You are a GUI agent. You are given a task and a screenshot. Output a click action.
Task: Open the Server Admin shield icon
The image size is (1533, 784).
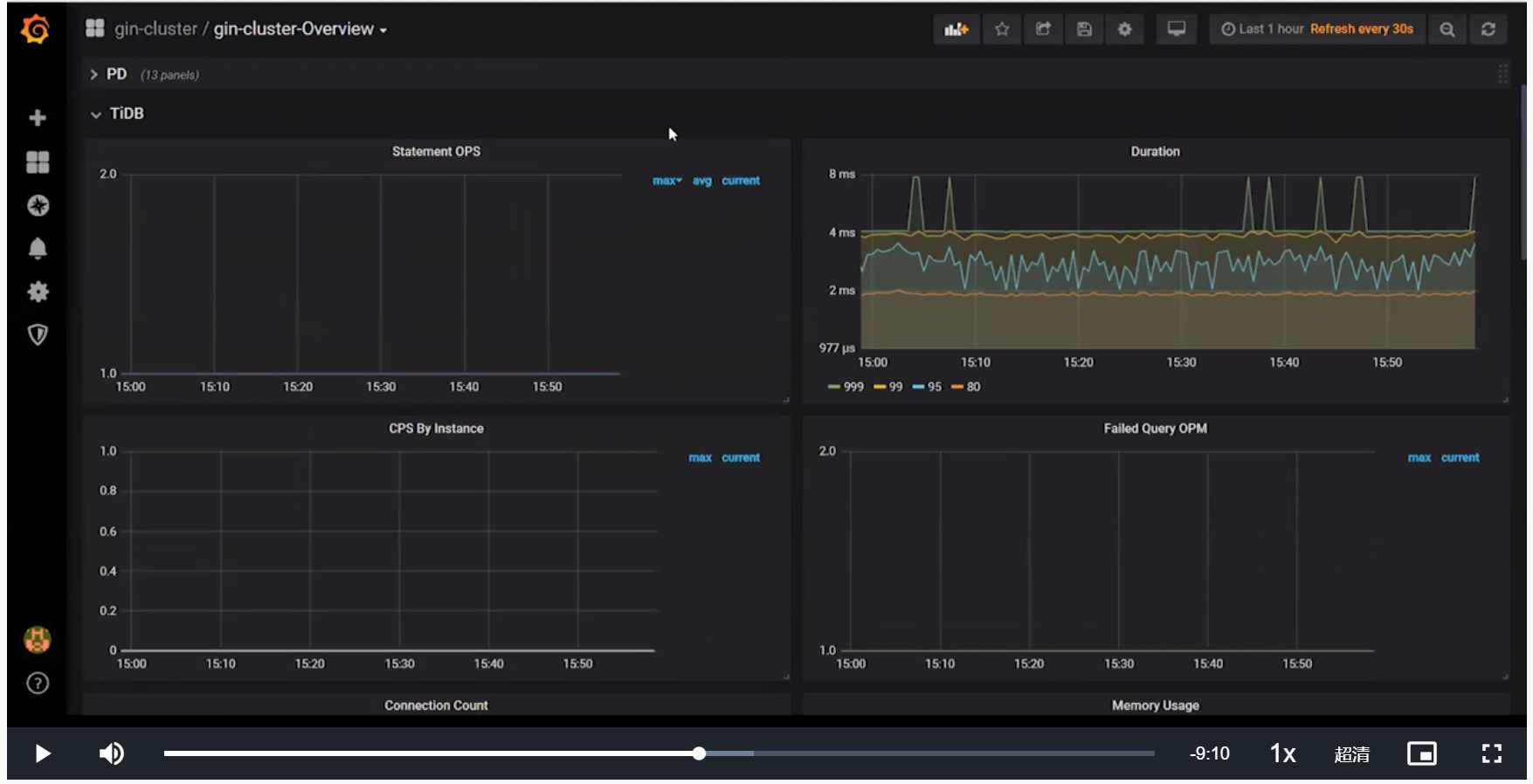[x=38, y=334]
